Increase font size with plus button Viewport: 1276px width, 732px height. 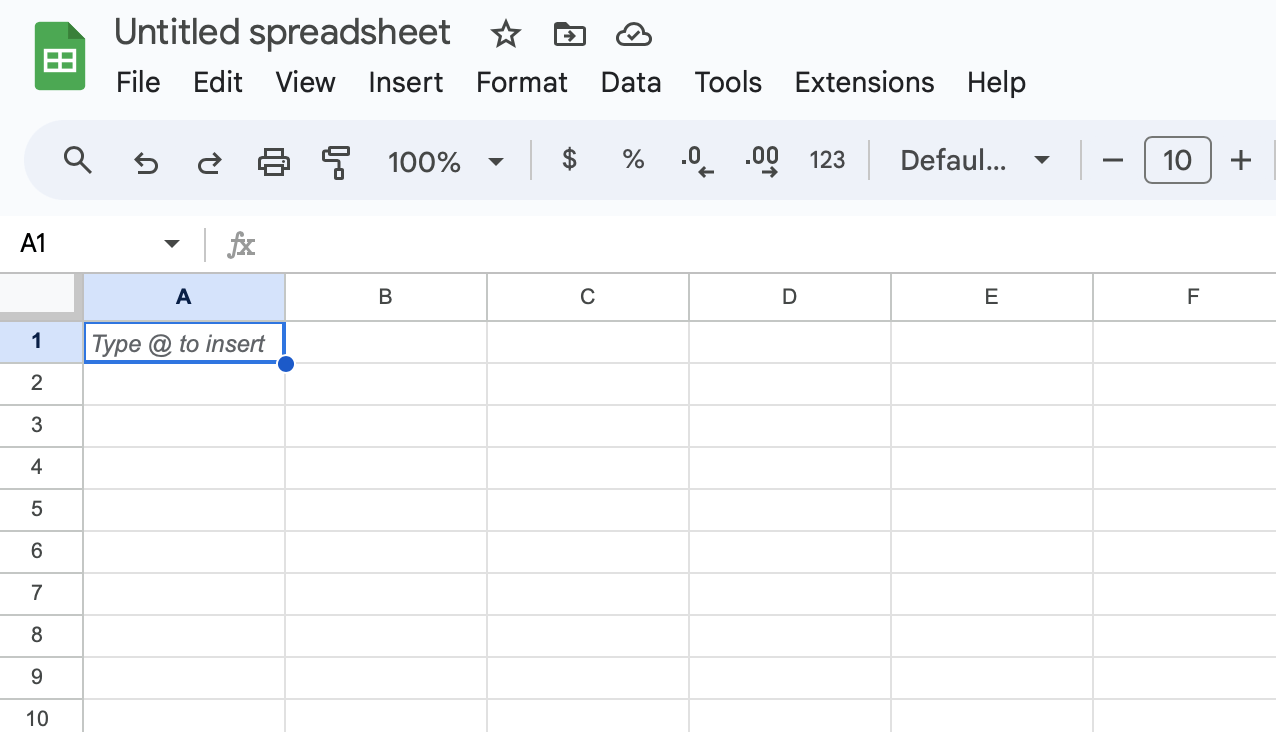(1240, 160)
